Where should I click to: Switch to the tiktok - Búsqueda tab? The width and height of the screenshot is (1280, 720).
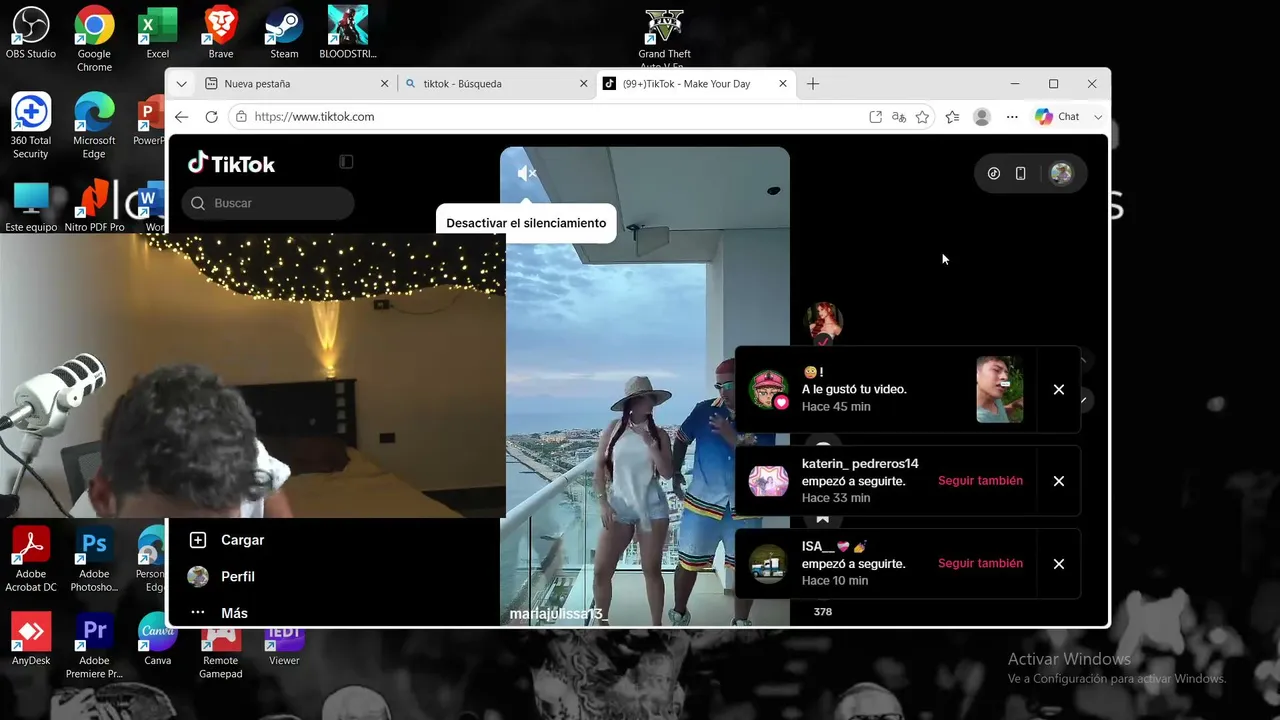coord(495,84)
